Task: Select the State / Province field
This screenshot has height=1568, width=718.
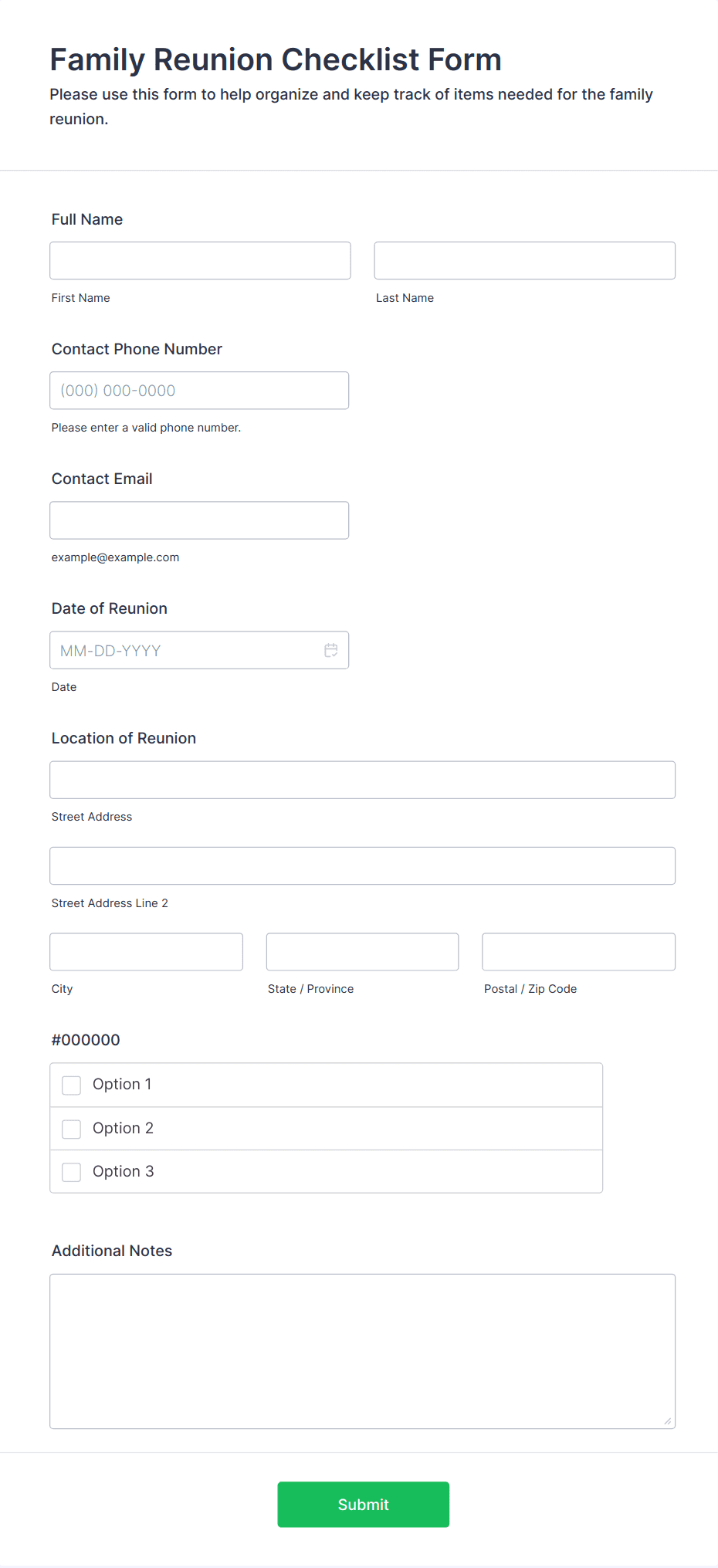Action: (x=362, y=951)
